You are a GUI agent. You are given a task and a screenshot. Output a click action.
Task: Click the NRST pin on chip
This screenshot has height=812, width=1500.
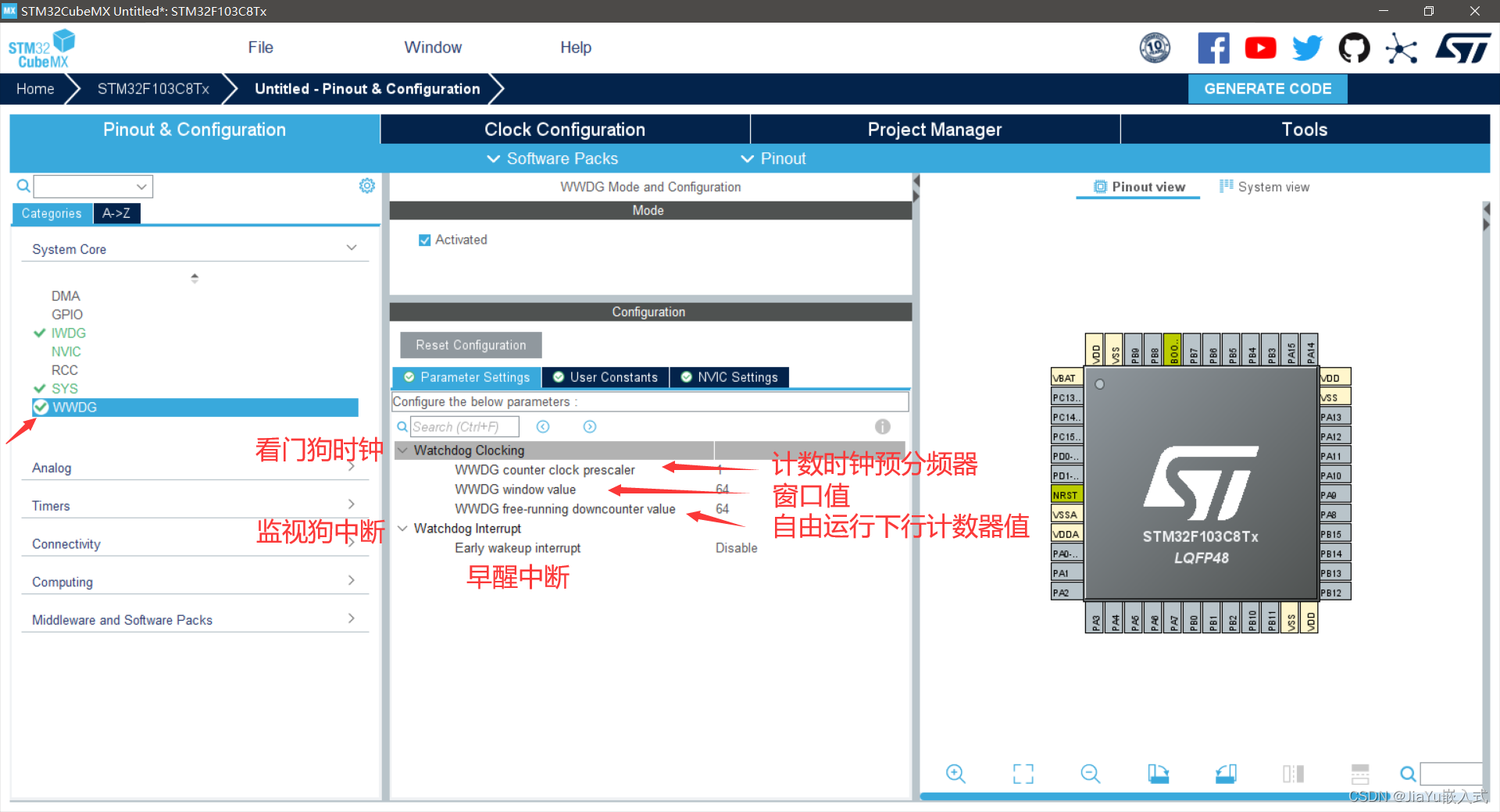[1066, 495]
